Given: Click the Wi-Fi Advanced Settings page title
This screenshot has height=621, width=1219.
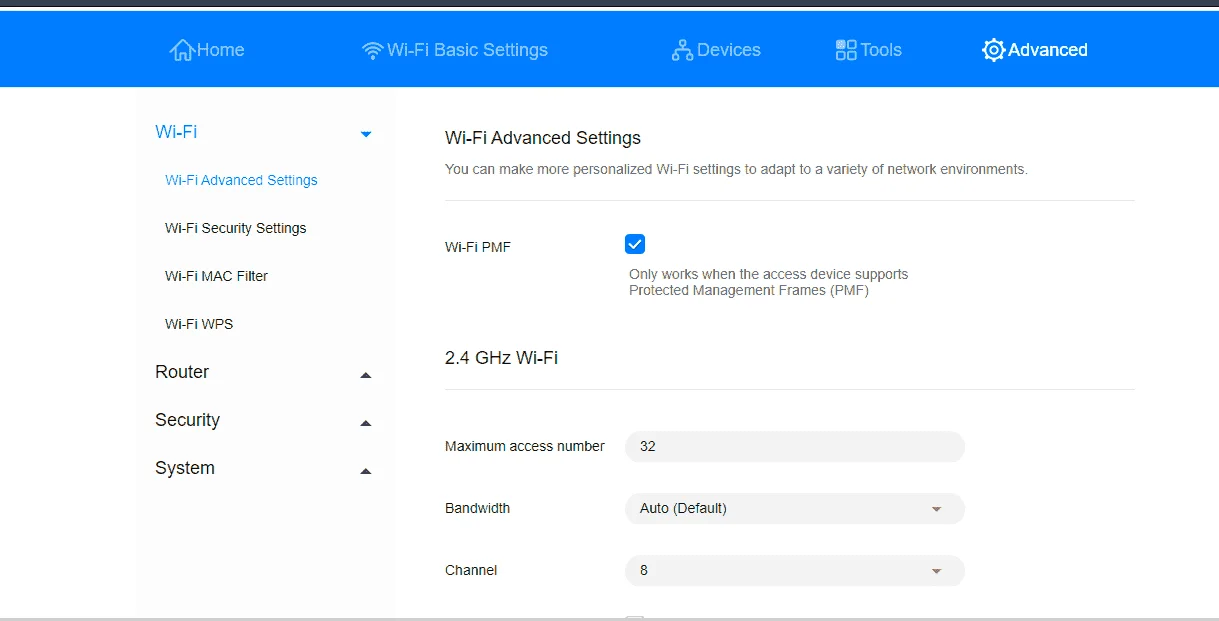Looking at the screenshot, I should pyautogui.click(x=543, y=138).
